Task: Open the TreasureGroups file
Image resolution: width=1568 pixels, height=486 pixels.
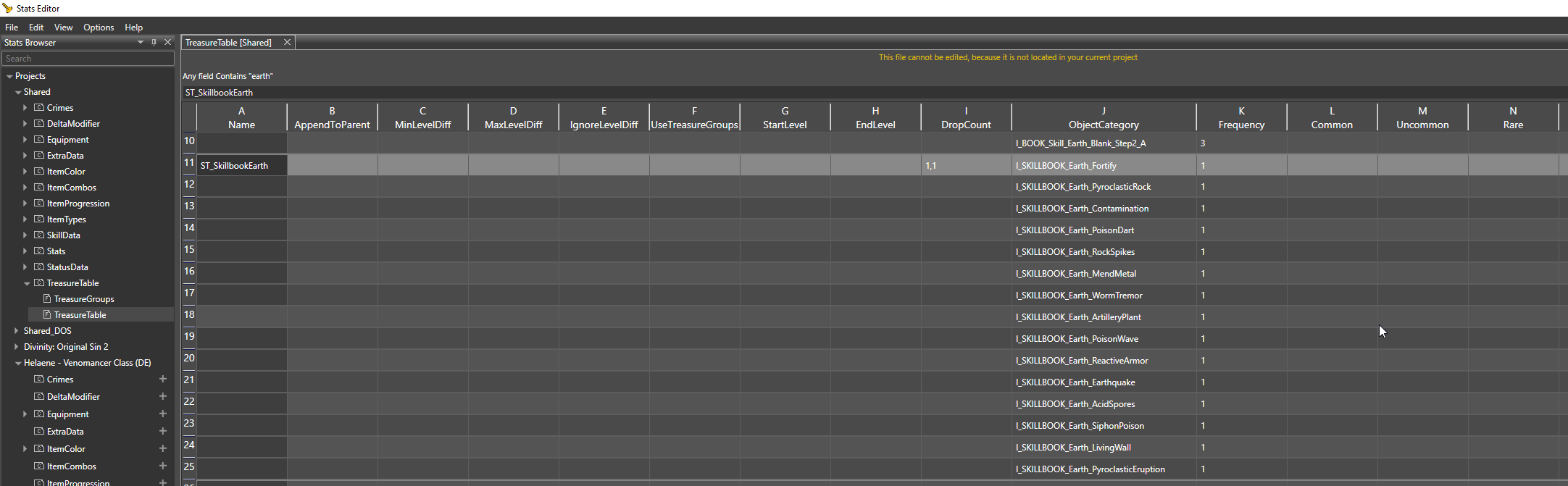Action: (x=84, y=299)
